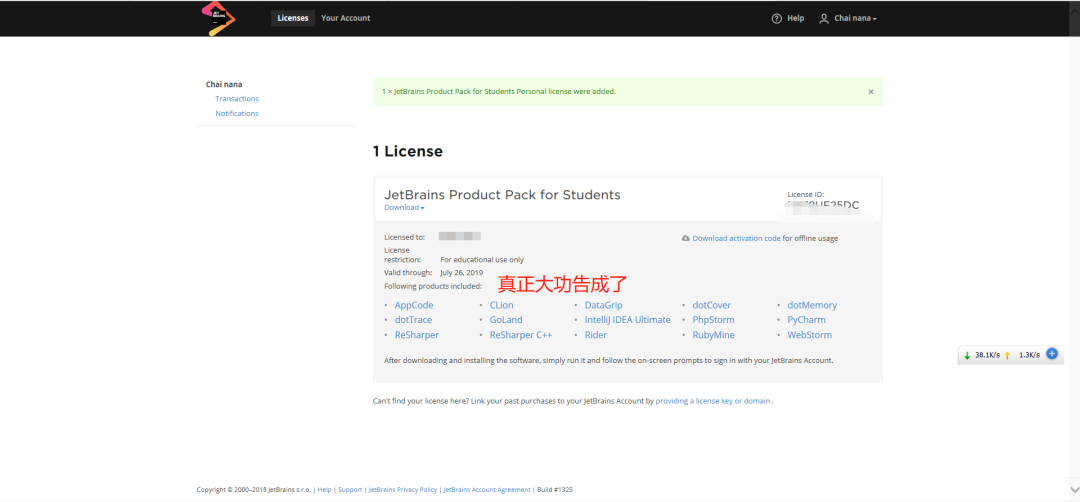Click providing a license key or domain link

tap(713, 401)
